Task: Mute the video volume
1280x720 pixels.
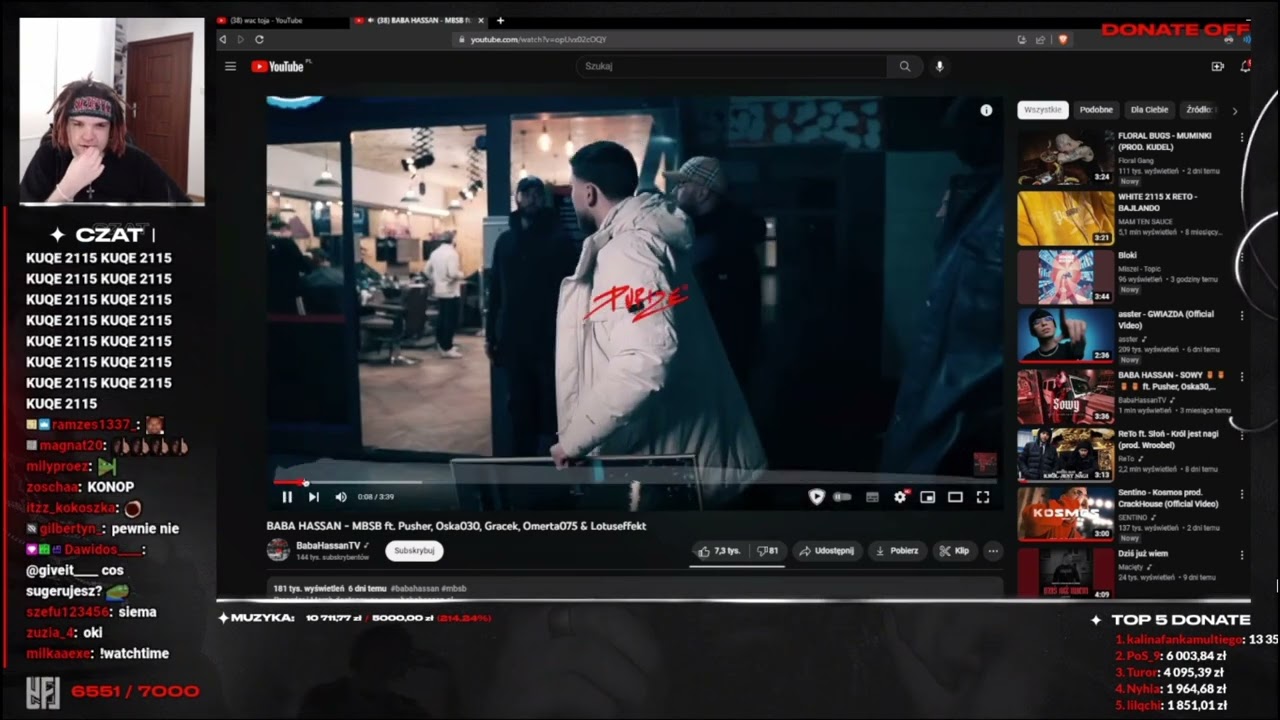Action: pyautogui.click(x=341, y=497)
